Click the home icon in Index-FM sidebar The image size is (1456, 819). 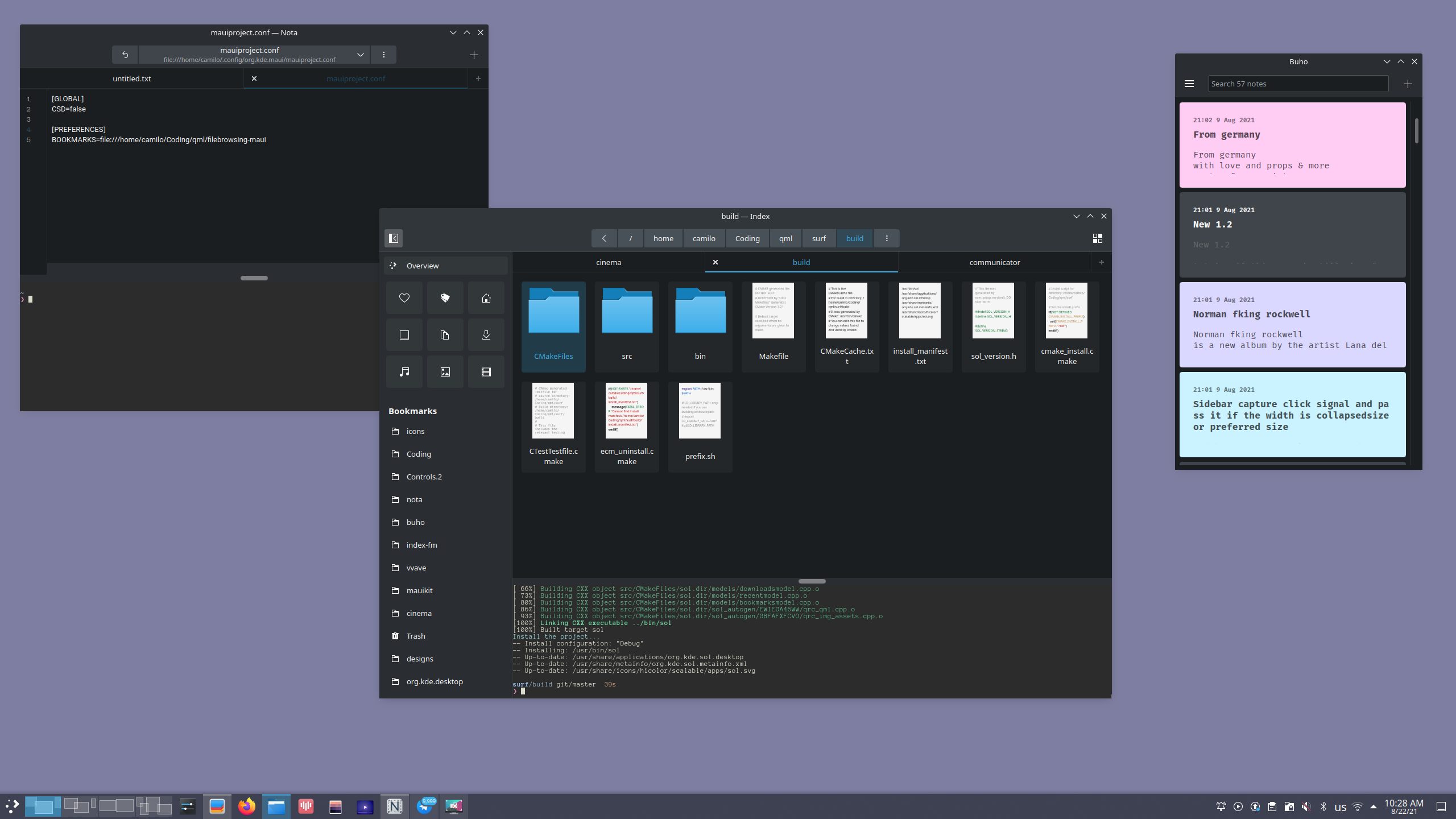(486, 297)
